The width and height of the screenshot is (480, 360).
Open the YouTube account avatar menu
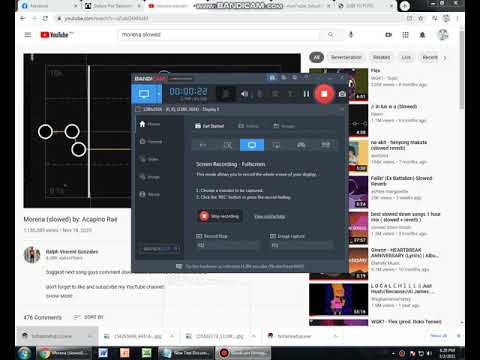443,35
